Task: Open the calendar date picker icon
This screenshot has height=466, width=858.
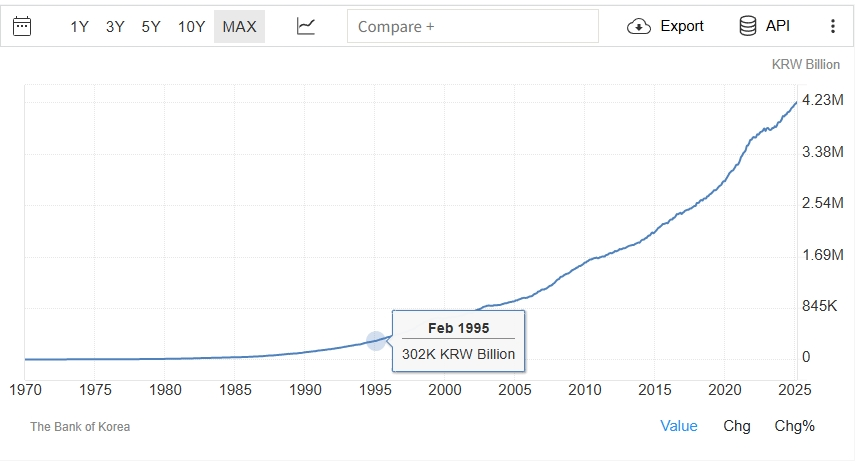Action: [22, 27]
